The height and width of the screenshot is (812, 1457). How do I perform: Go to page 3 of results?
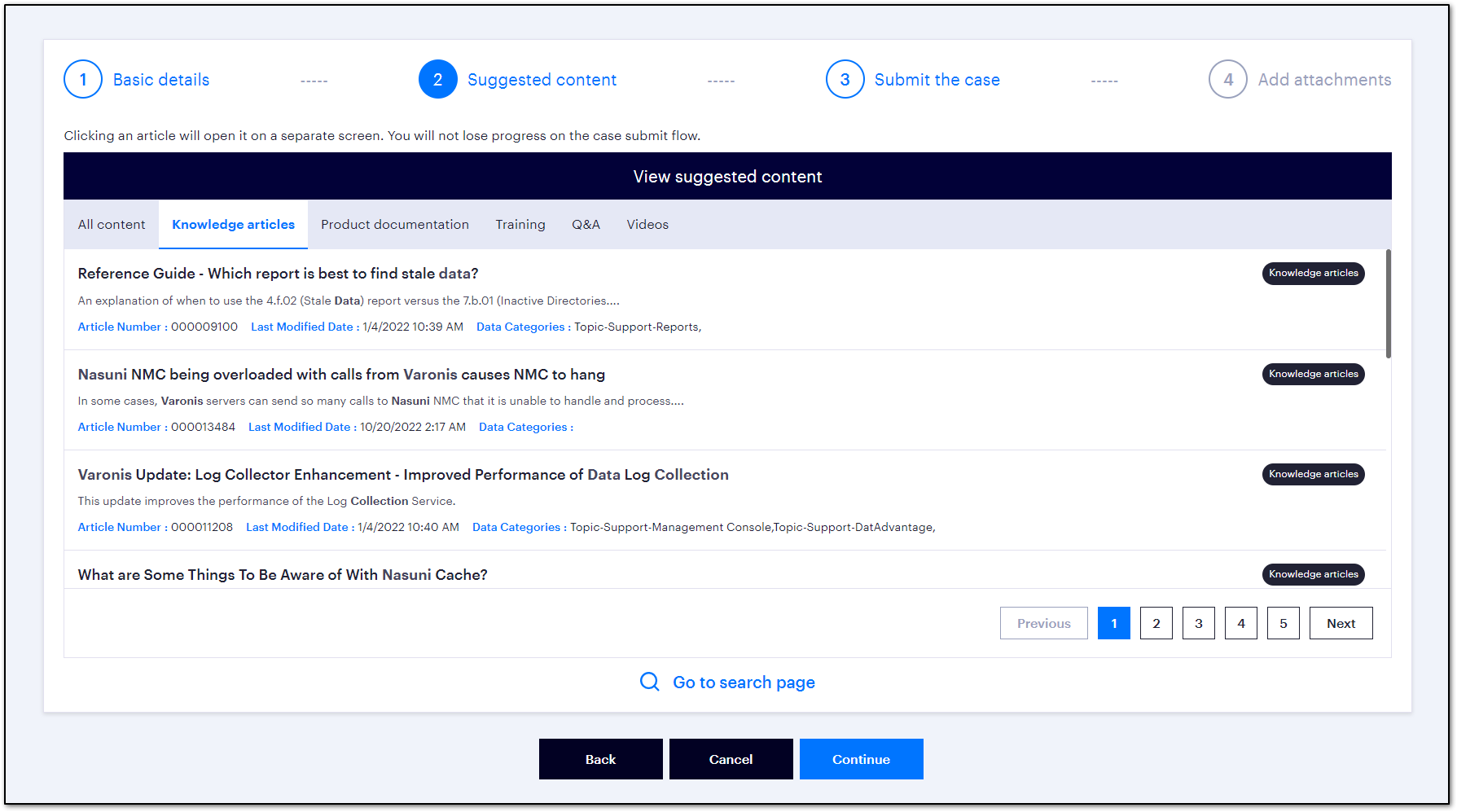[1198, 623]
